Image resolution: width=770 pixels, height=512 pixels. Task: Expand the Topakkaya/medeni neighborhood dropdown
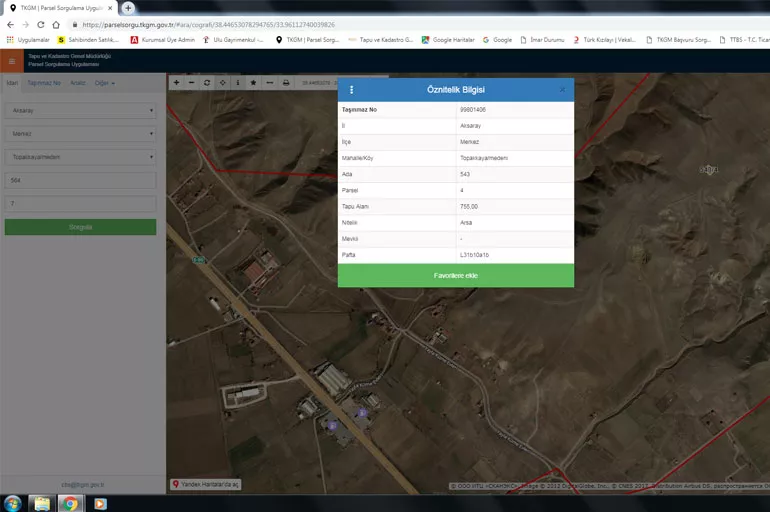(x=80, y=157)
